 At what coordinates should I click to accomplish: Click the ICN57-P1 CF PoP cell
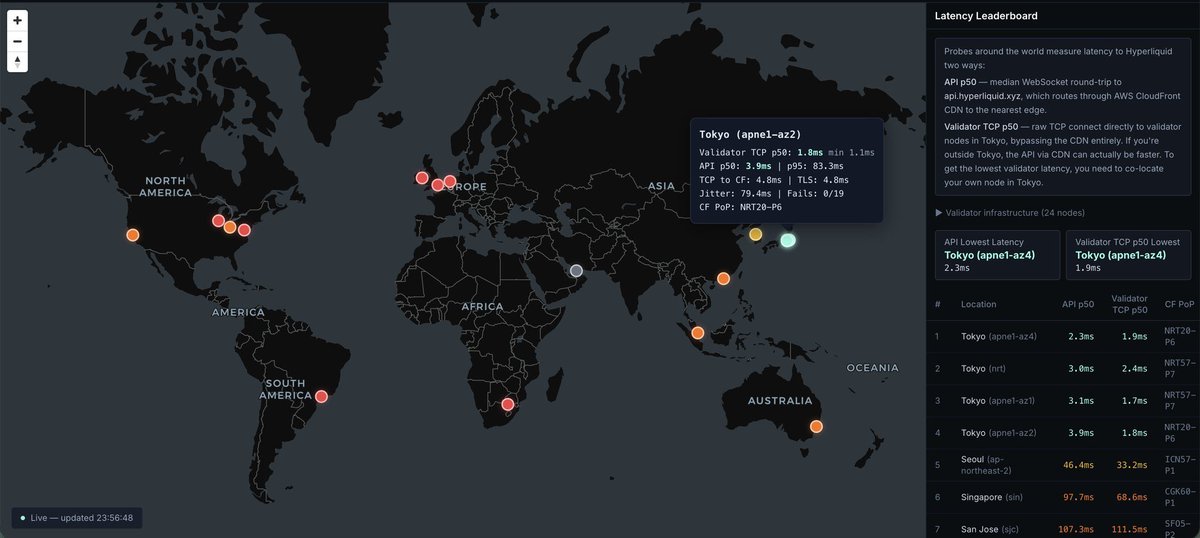tap(1180, 465)
